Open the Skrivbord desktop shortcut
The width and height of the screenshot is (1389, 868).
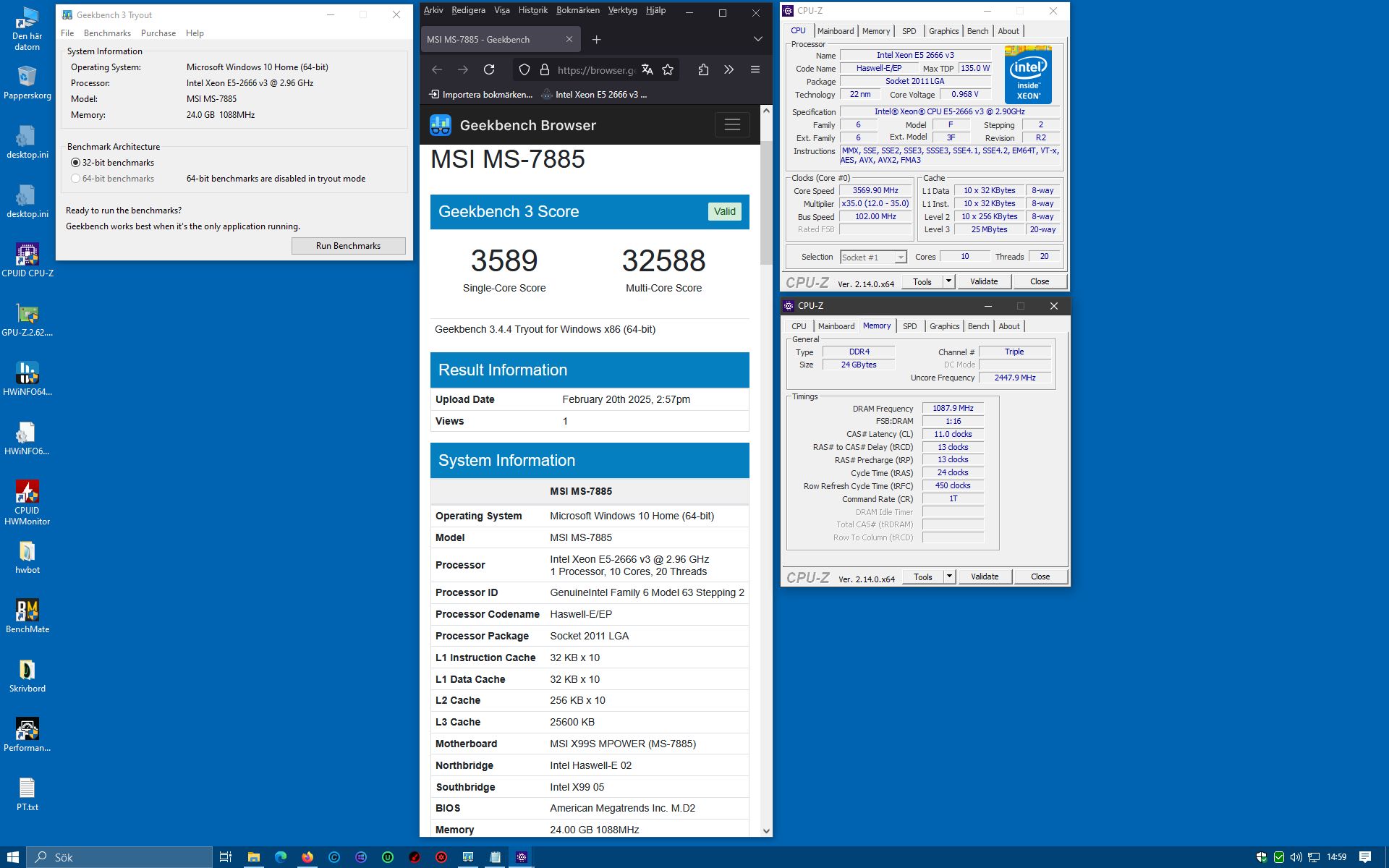[27, 676]
